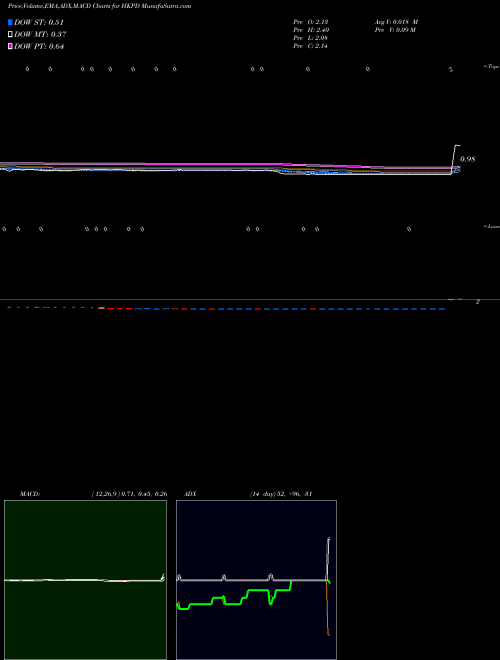Viewport: 500px width, 660px height.
Task: Click the ADX panel heading label
Action: point(190,494)
